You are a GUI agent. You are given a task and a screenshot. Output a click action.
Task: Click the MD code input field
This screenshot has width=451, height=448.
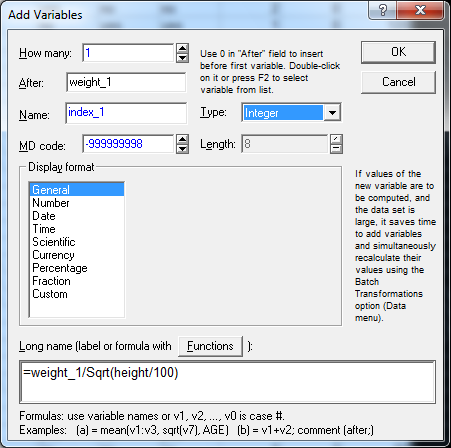click(128, 144)
